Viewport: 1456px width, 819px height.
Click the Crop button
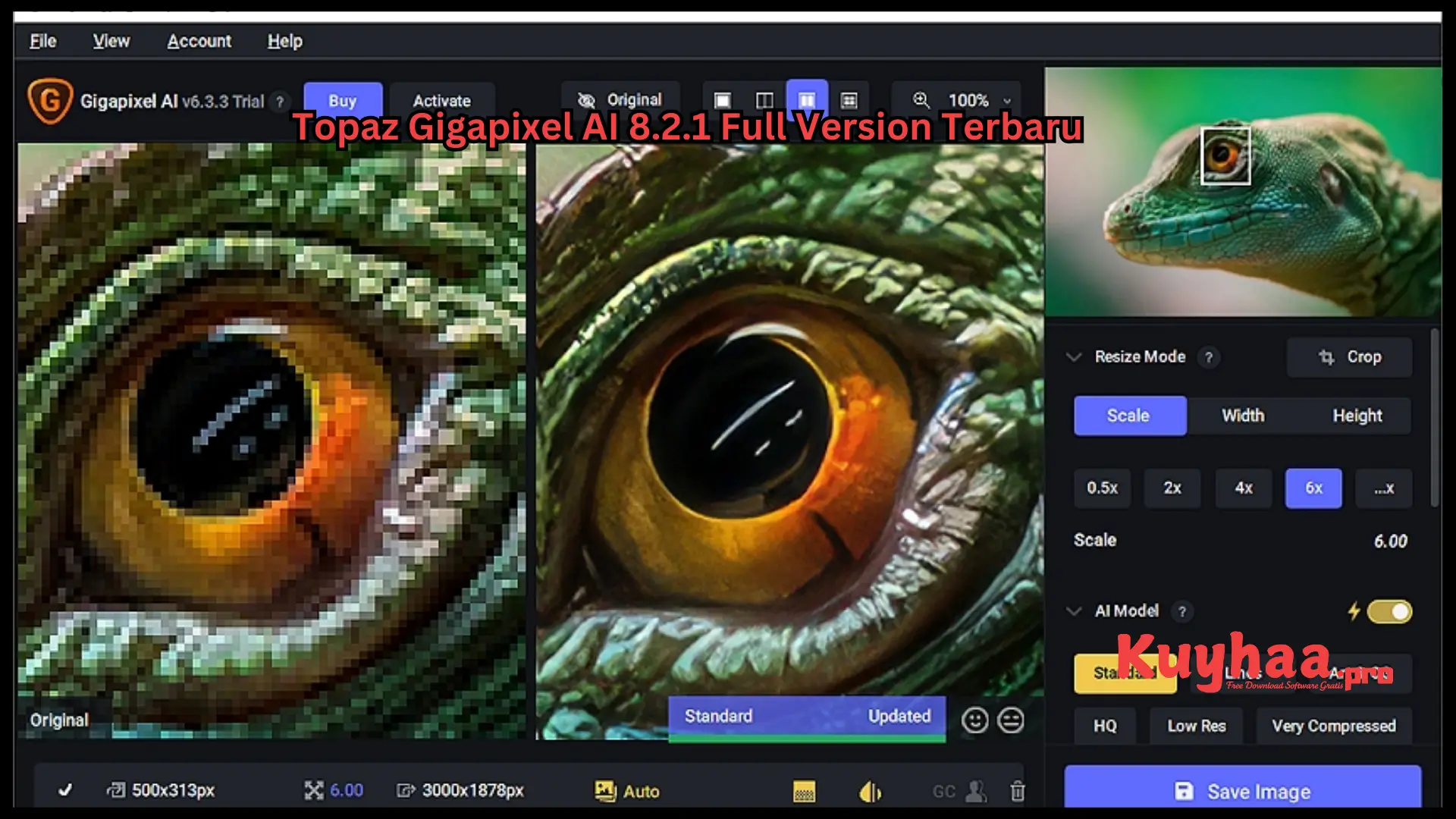pos(1350,357)
